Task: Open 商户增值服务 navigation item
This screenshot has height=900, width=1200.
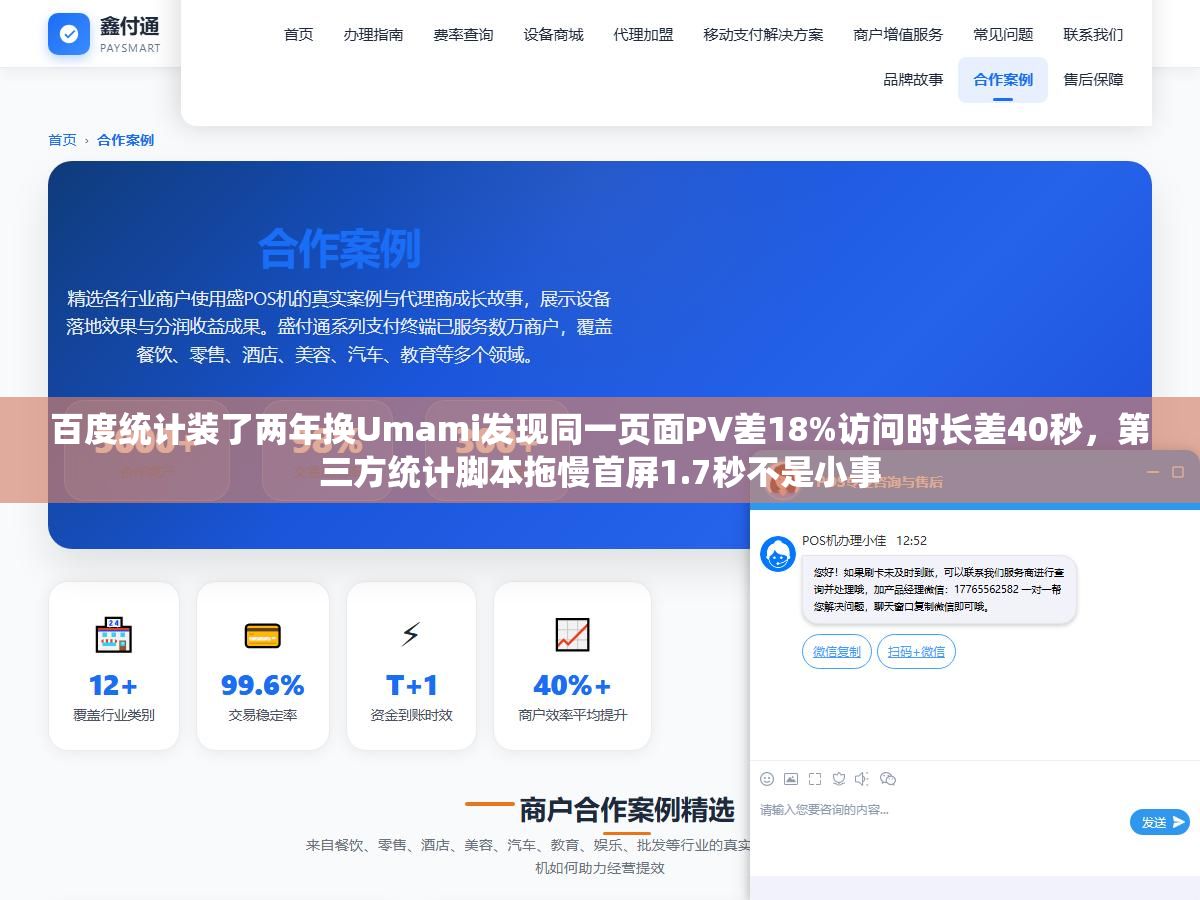Action: 898,34
